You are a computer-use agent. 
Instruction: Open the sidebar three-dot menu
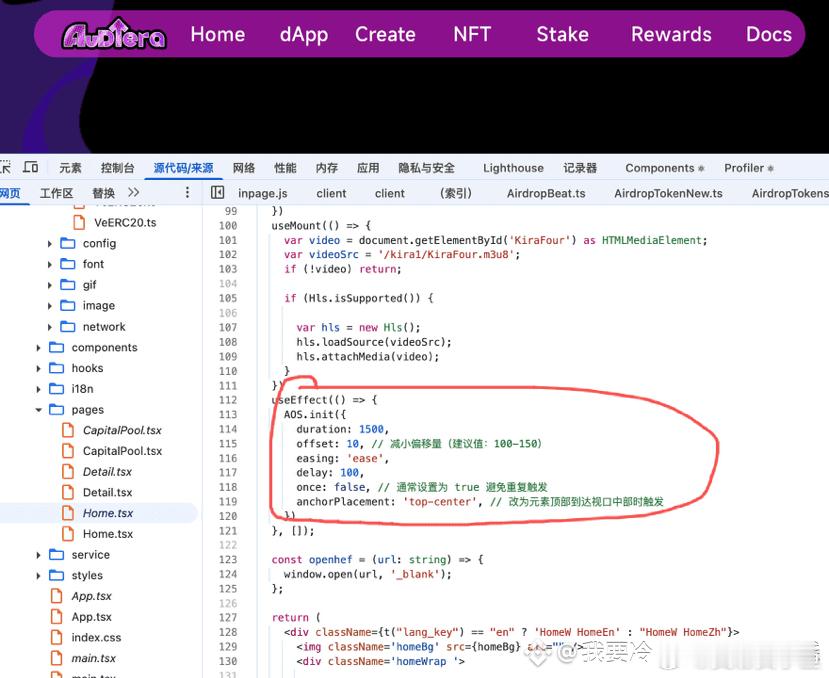tap(187, 193)
